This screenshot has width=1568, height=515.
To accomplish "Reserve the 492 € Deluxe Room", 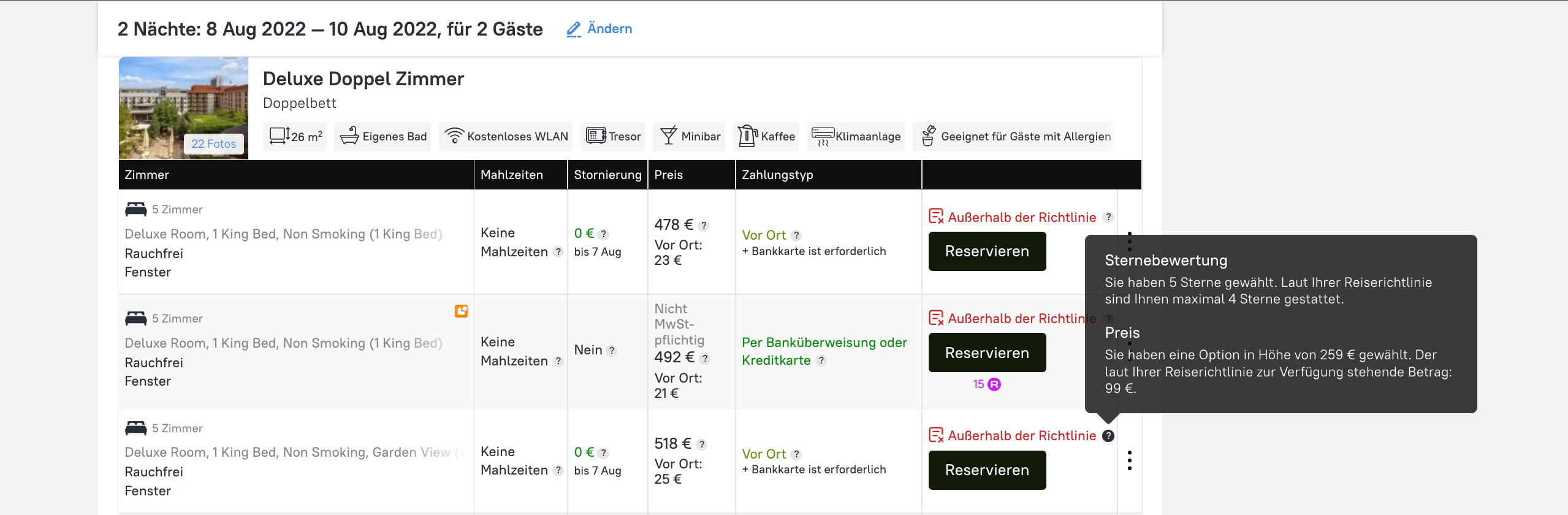I will pos(986,353).
